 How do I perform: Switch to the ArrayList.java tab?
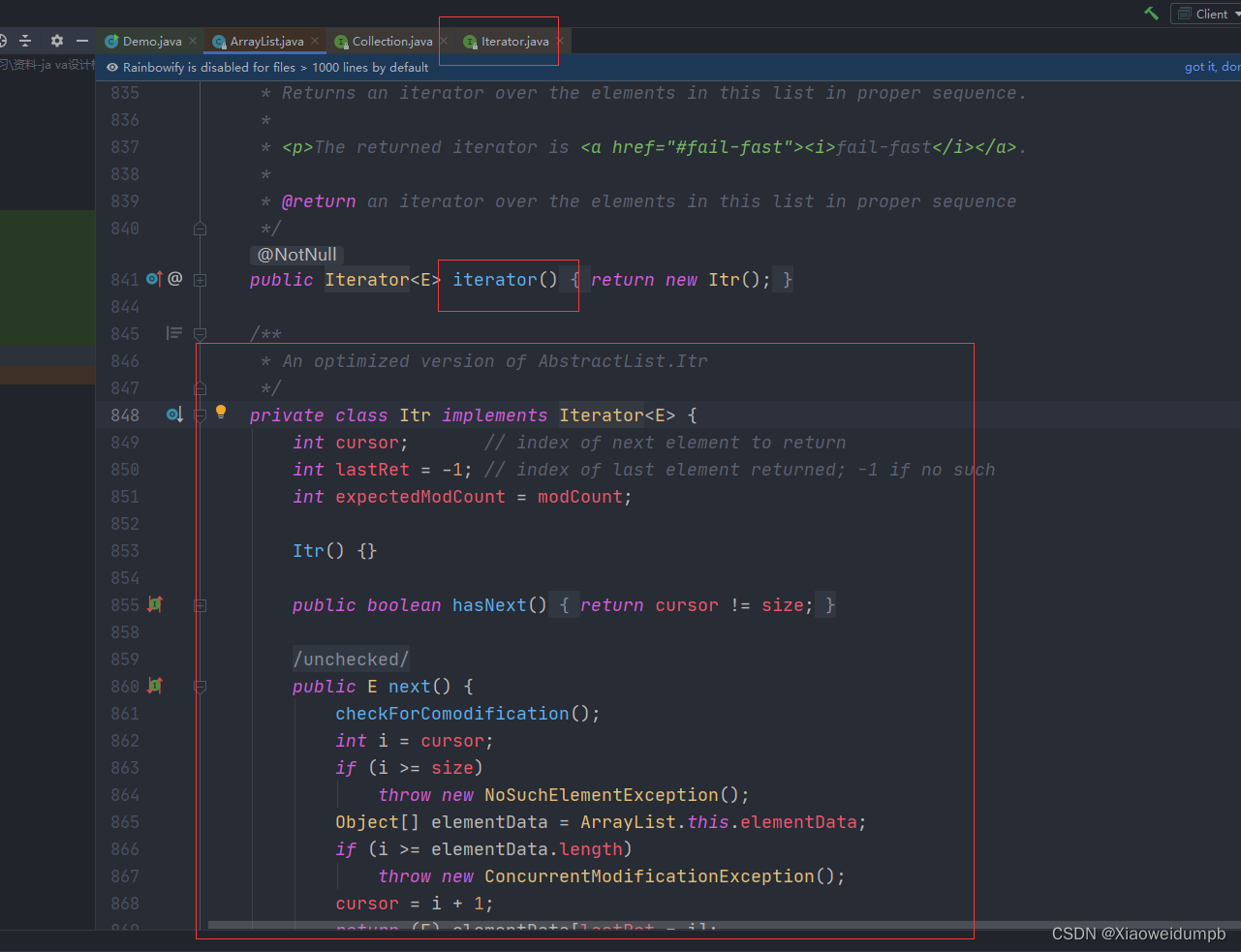tap(265, 41)
